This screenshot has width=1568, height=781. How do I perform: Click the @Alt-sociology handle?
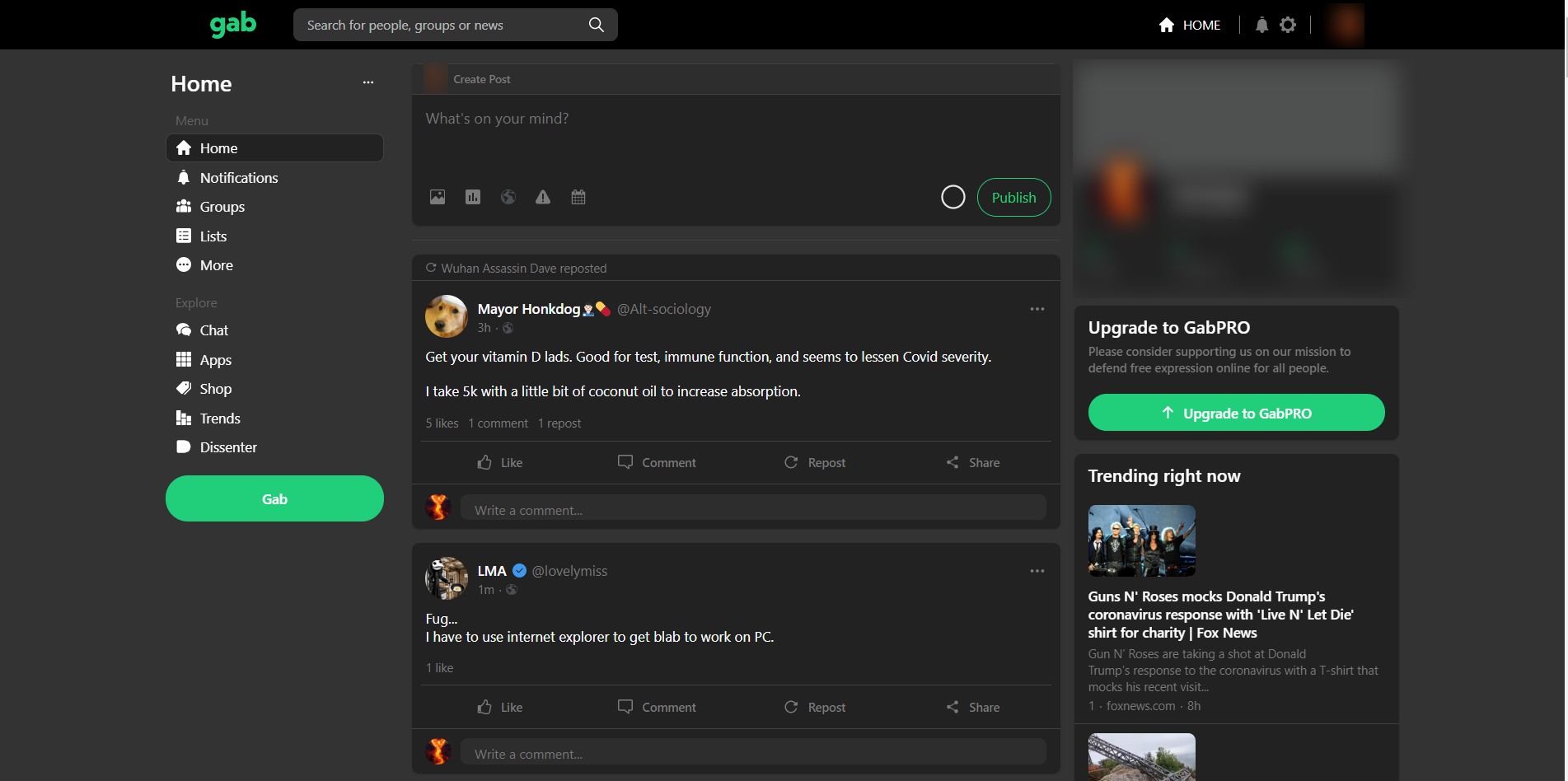664,309
